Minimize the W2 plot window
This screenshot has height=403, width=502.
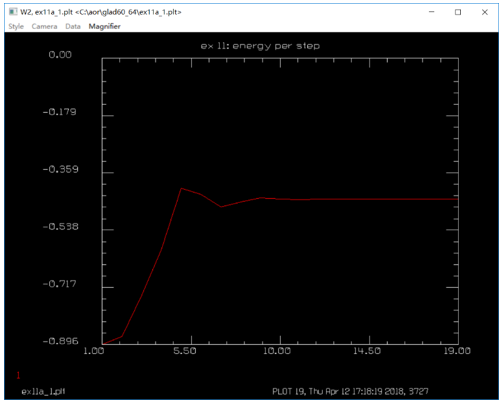tap(431, 12)
